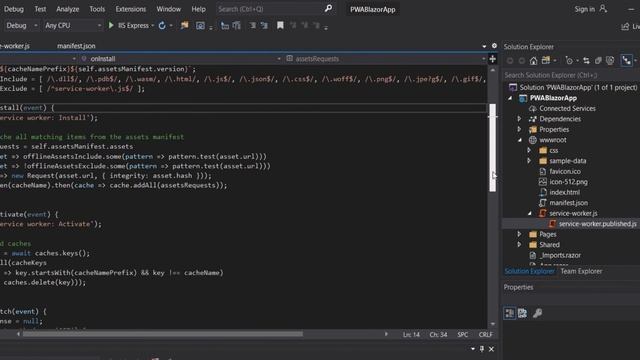Image resolution: width=640 pixels, height=360 pixels.
Task: Click the search magnifier icon in title bar
Action: click(328, 9)
